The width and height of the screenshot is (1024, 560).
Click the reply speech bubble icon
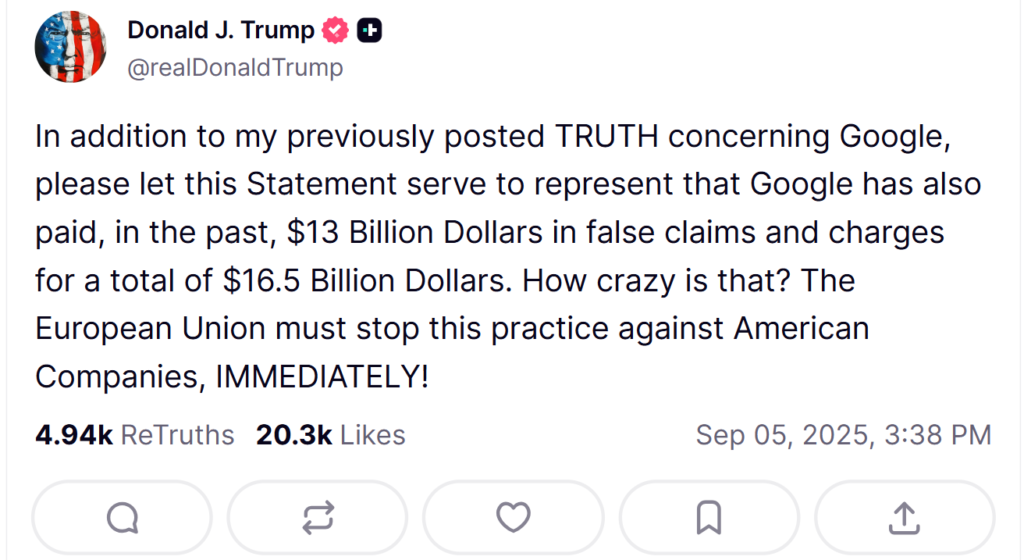point(122,517)
